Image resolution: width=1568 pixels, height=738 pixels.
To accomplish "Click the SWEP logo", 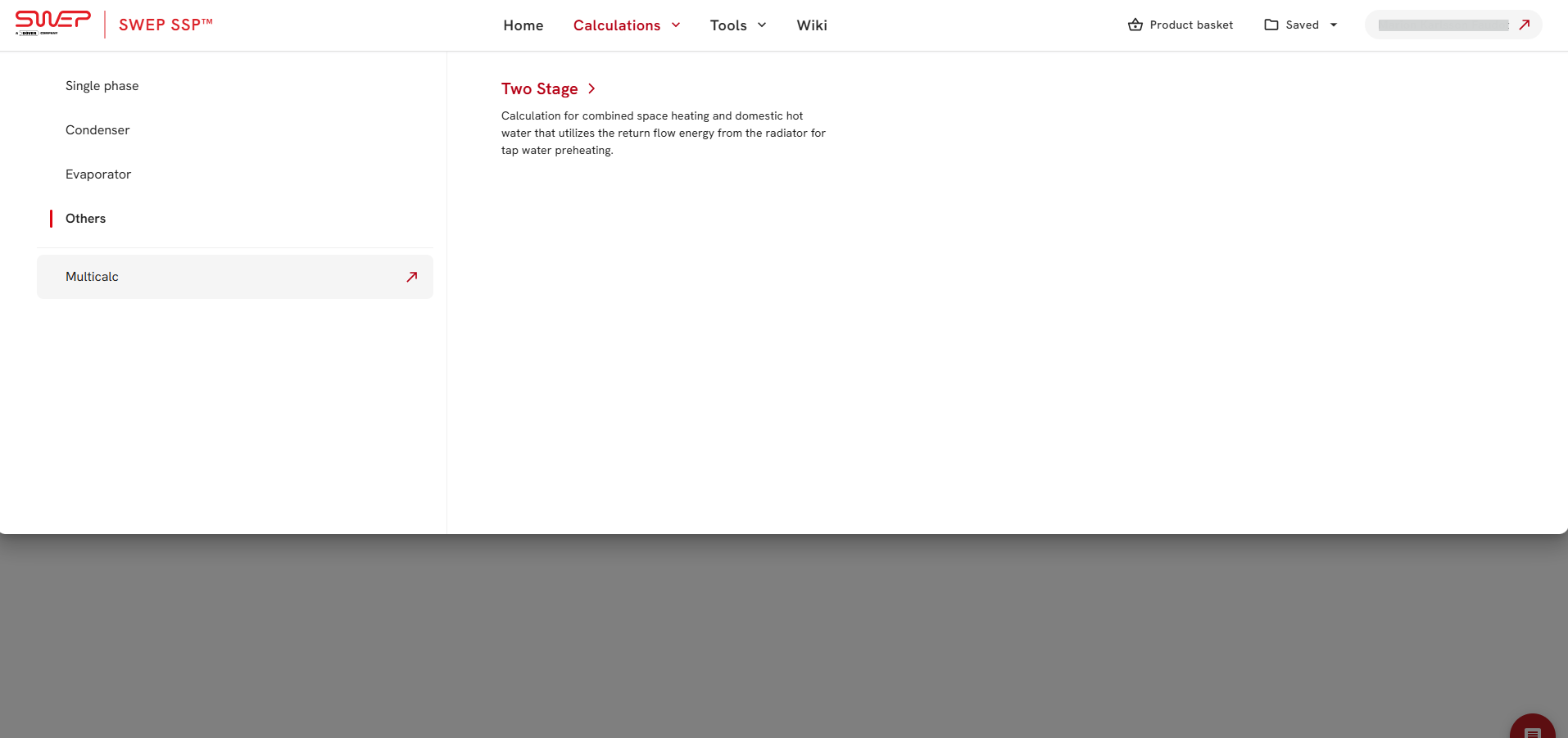I will pyautogui.click(x=52, y=22).
